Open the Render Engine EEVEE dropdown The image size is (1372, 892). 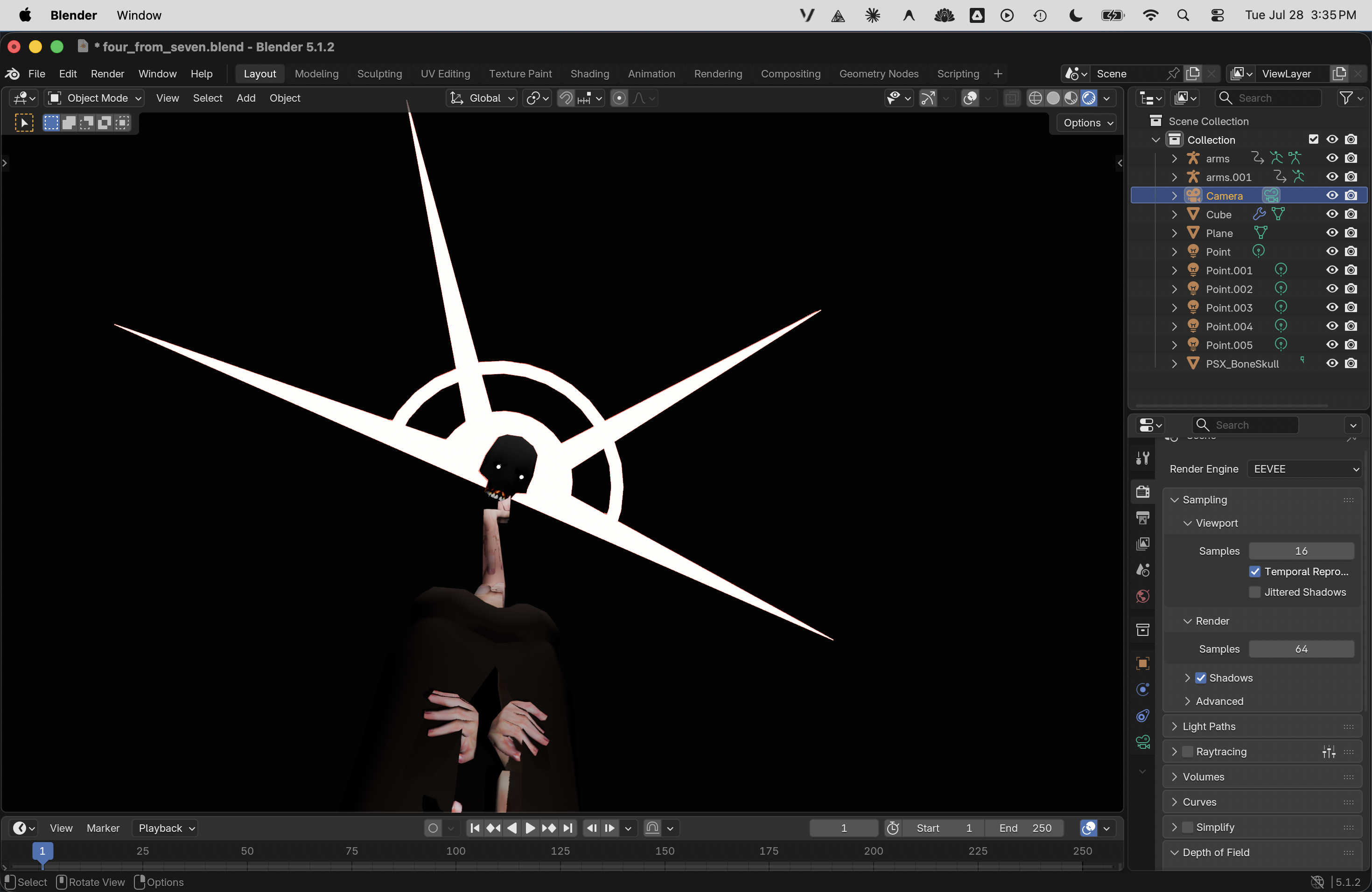[1304, 469]
